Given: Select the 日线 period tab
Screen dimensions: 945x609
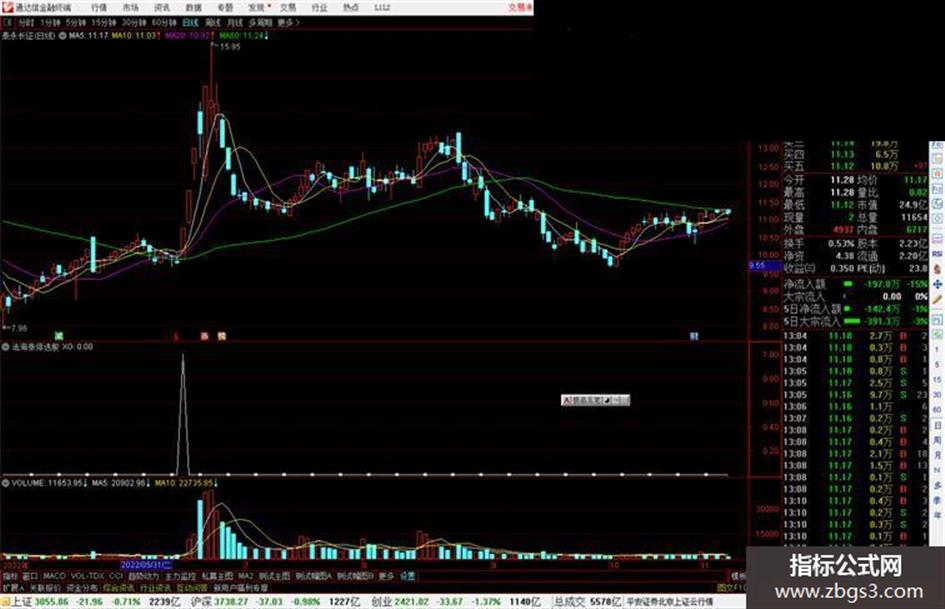Looking at the screenshot, I should [190, 23].
